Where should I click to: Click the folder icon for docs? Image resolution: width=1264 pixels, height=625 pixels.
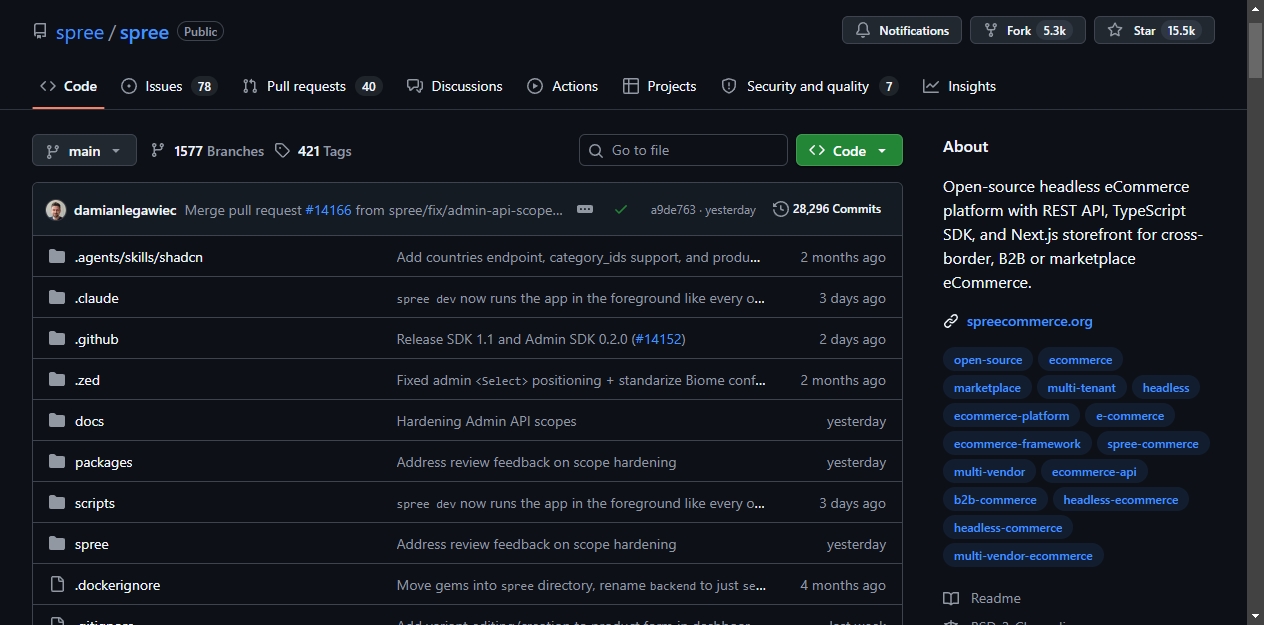[x=57, y=421]
